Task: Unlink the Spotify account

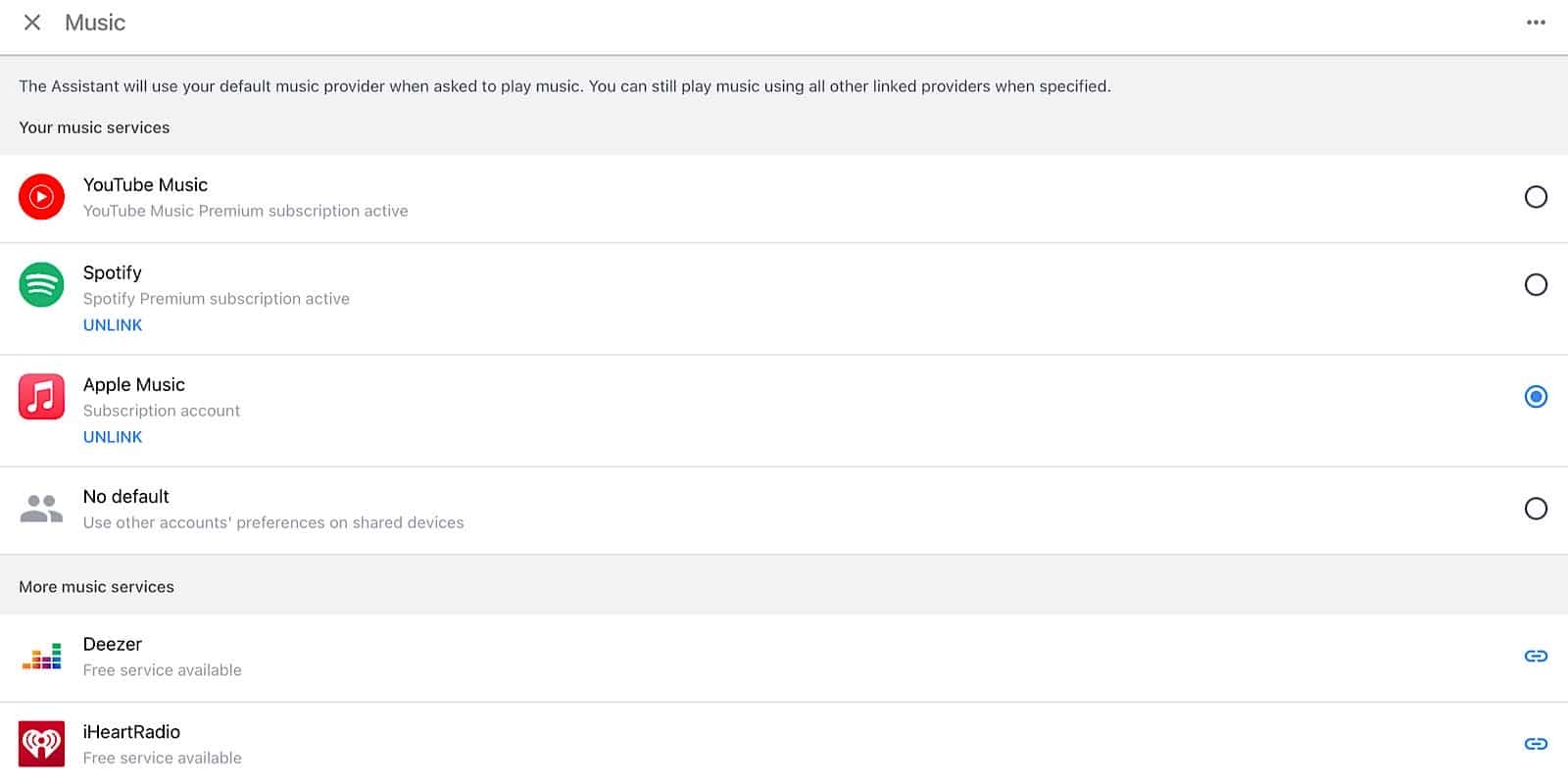Action: 112,324
